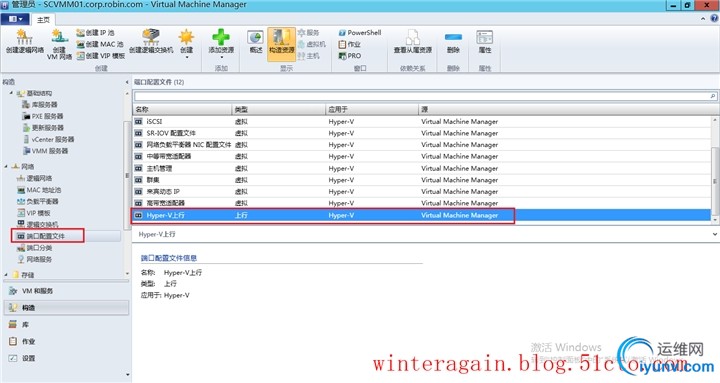The width and height of the screenshot is (720, 383).
Task: Open PowerShell from the ribbon
Action: click(x=360, y=33)
